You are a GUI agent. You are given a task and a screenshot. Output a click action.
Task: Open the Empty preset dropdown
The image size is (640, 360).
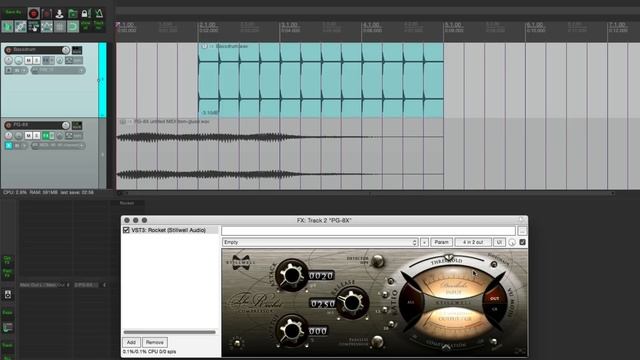point(320,242)
